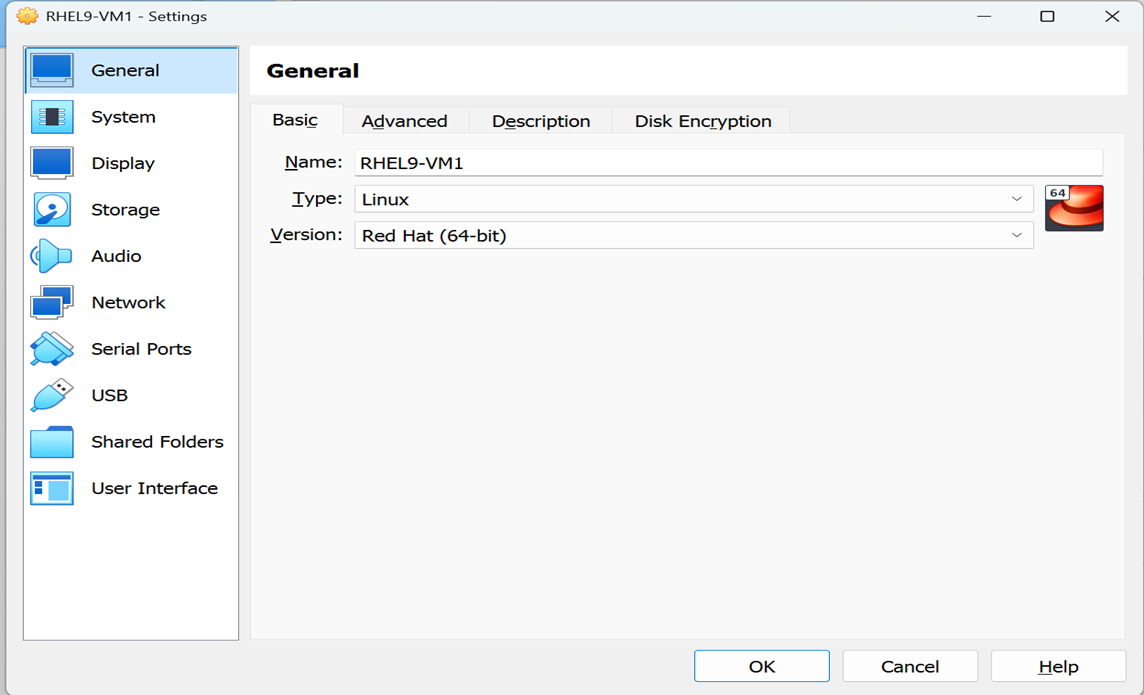Go to Storage settings label

[x=125, y=210]
